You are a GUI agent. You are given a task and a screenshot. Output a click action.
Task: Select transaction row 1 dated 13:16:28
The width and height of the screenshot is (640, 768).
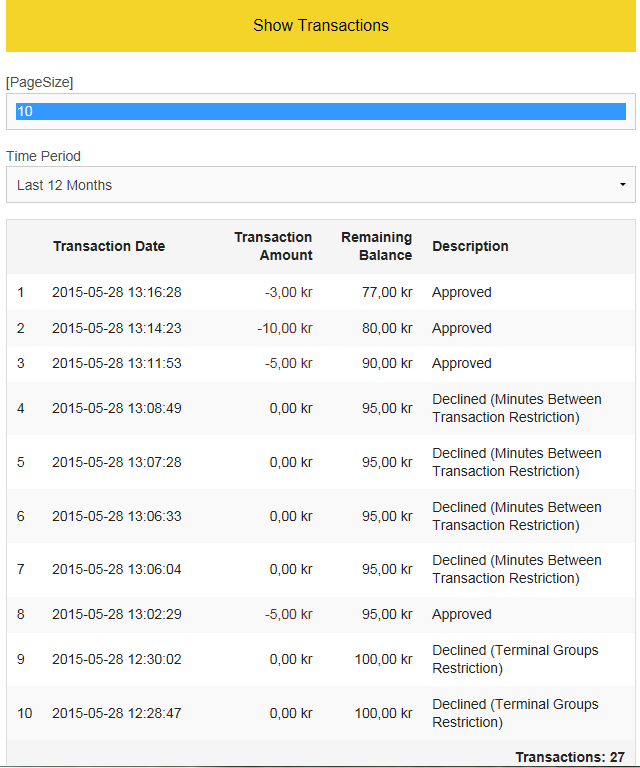(321, 292)
